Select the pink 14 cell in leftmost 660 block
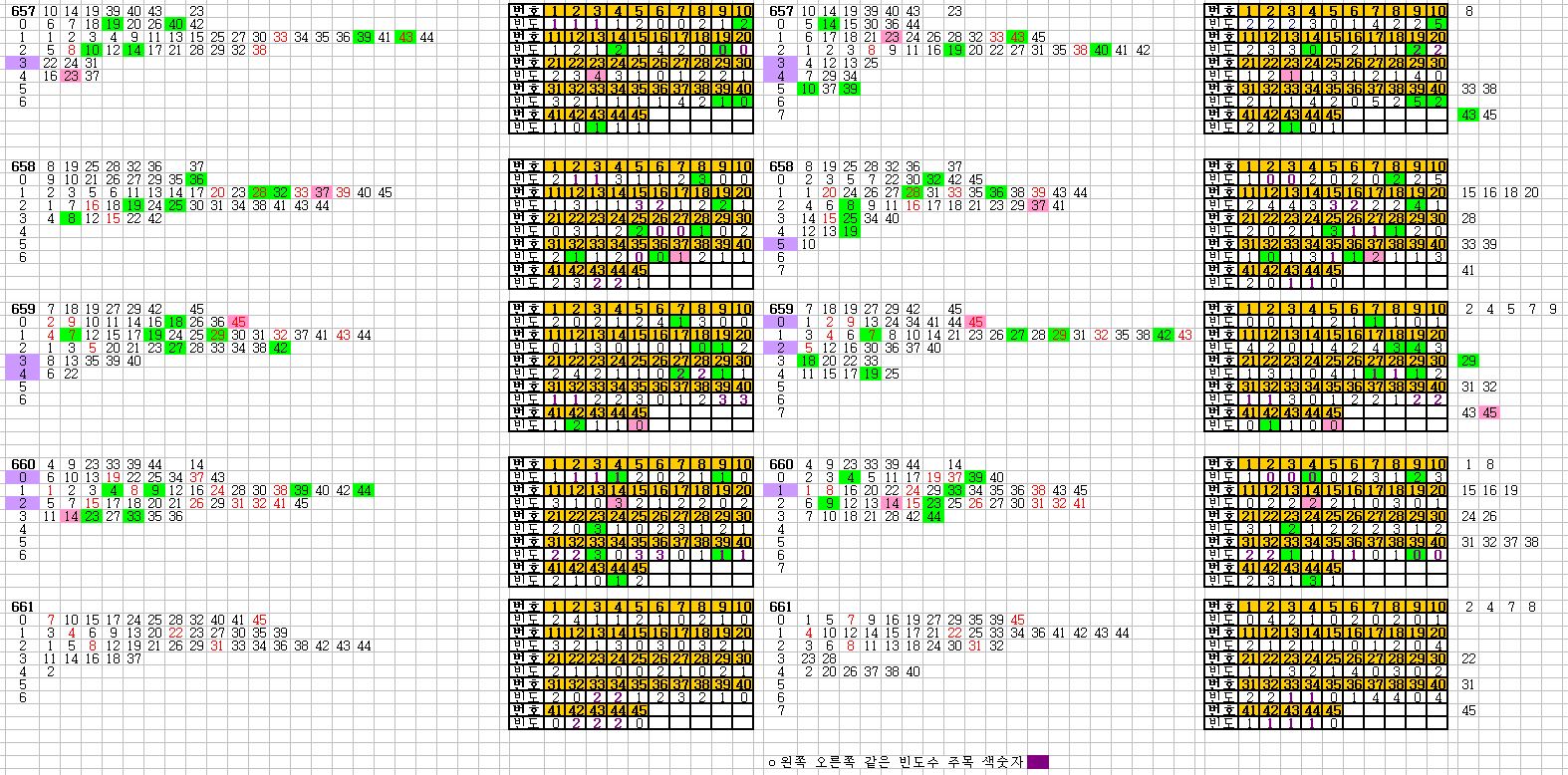The width and height of the screenshot is (1568, 775). (x=71, y=516)
